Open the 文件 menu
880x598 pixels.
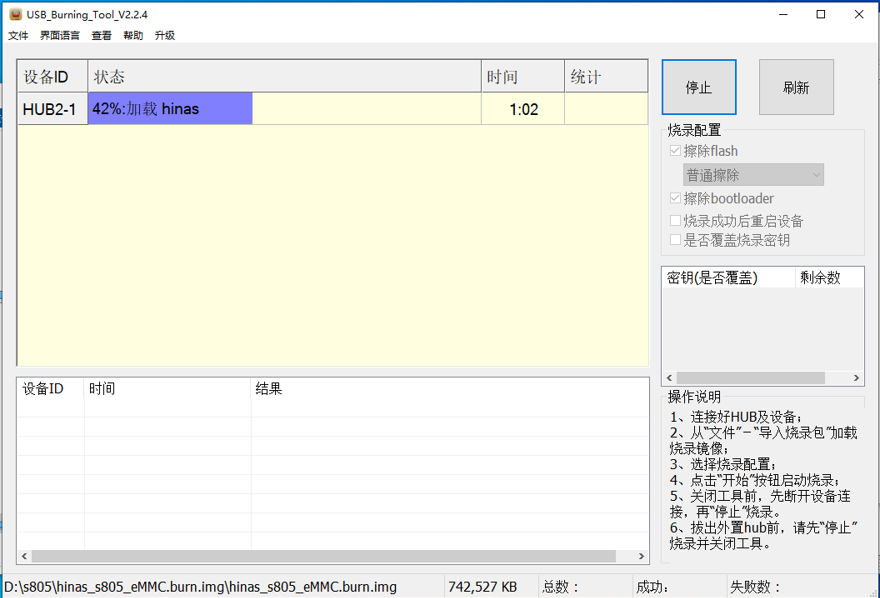[x=18, y=36]
